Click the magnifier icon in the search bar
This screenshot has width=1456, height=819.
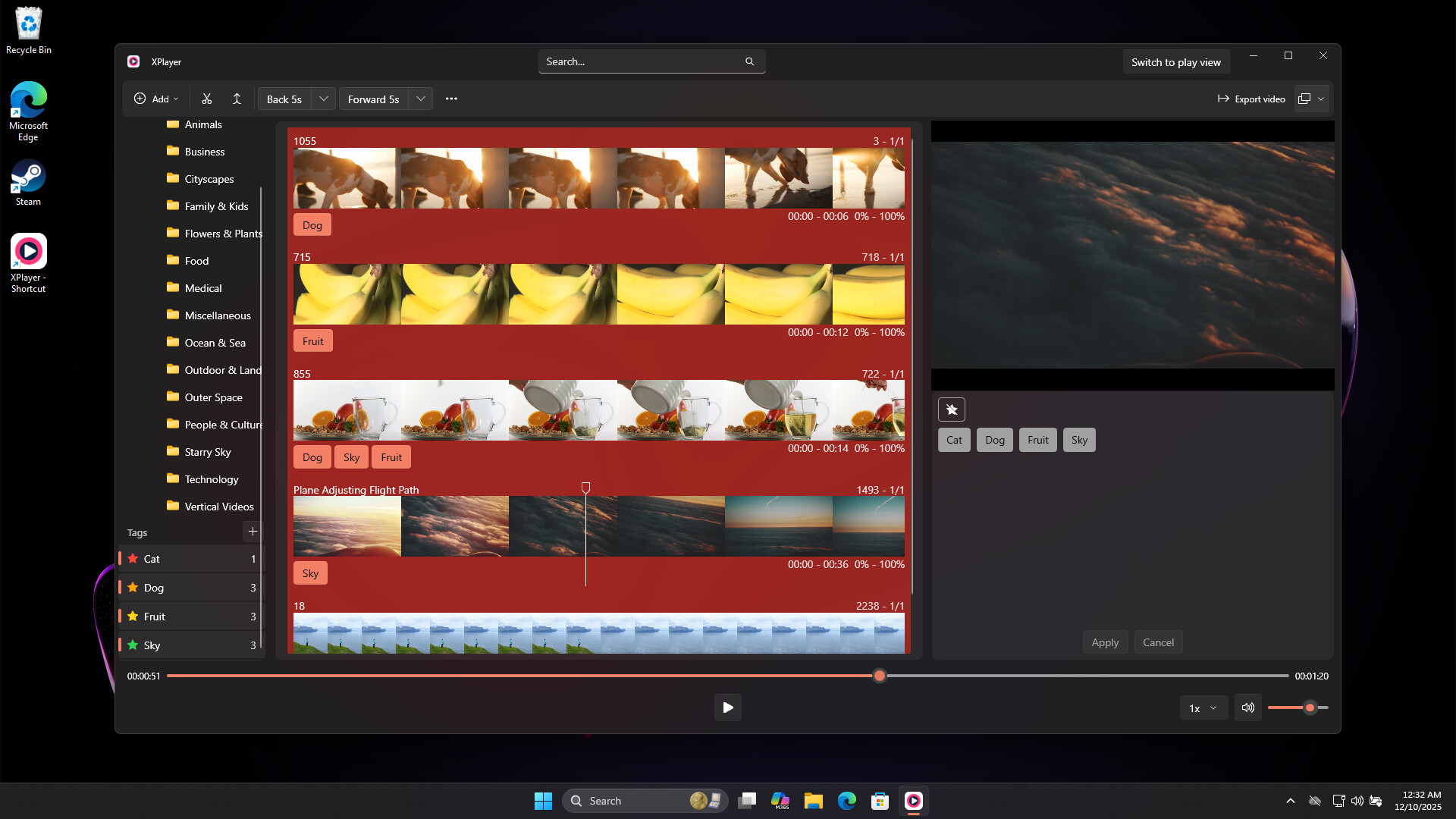tap(749, 61)
